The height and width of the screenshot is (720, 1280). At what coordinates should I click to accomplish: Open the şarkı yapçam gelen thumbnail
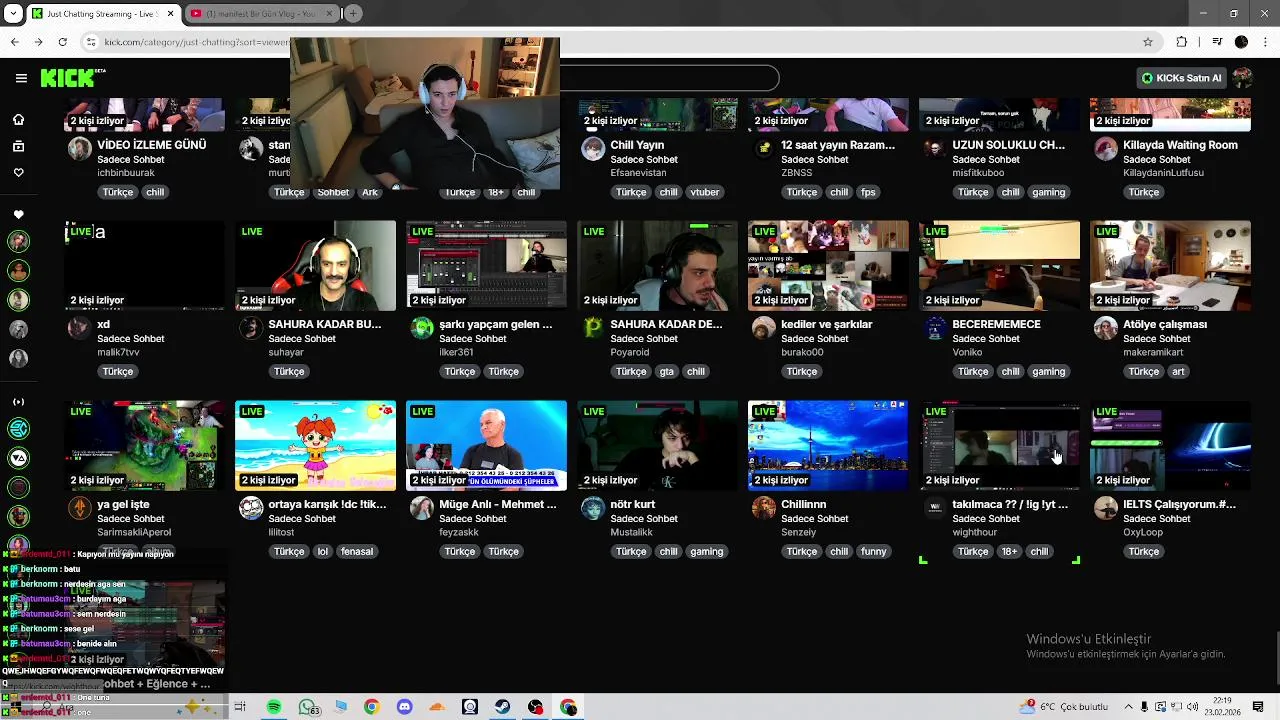(x=486, y=265)
